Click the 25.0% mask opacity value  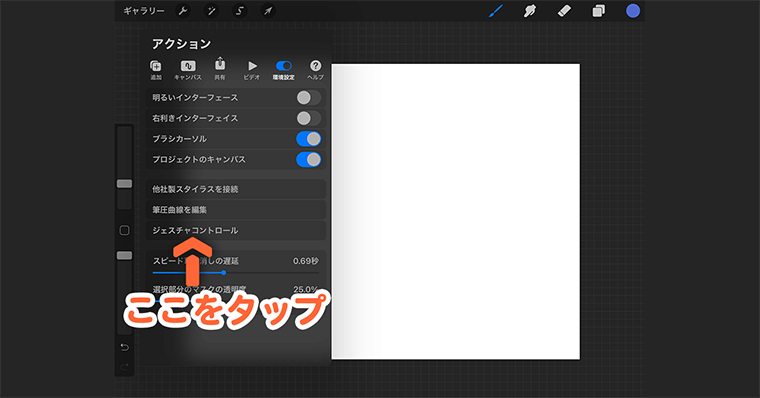(x=305, y=289)
